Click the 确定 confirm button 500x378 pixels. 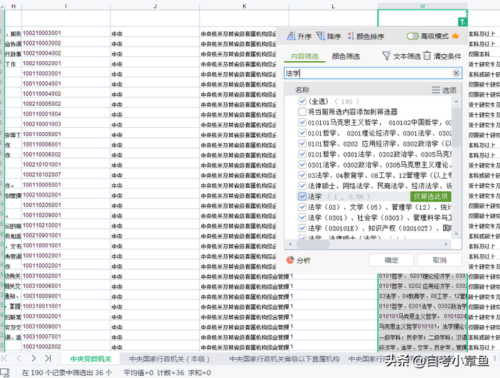(391, 260)
